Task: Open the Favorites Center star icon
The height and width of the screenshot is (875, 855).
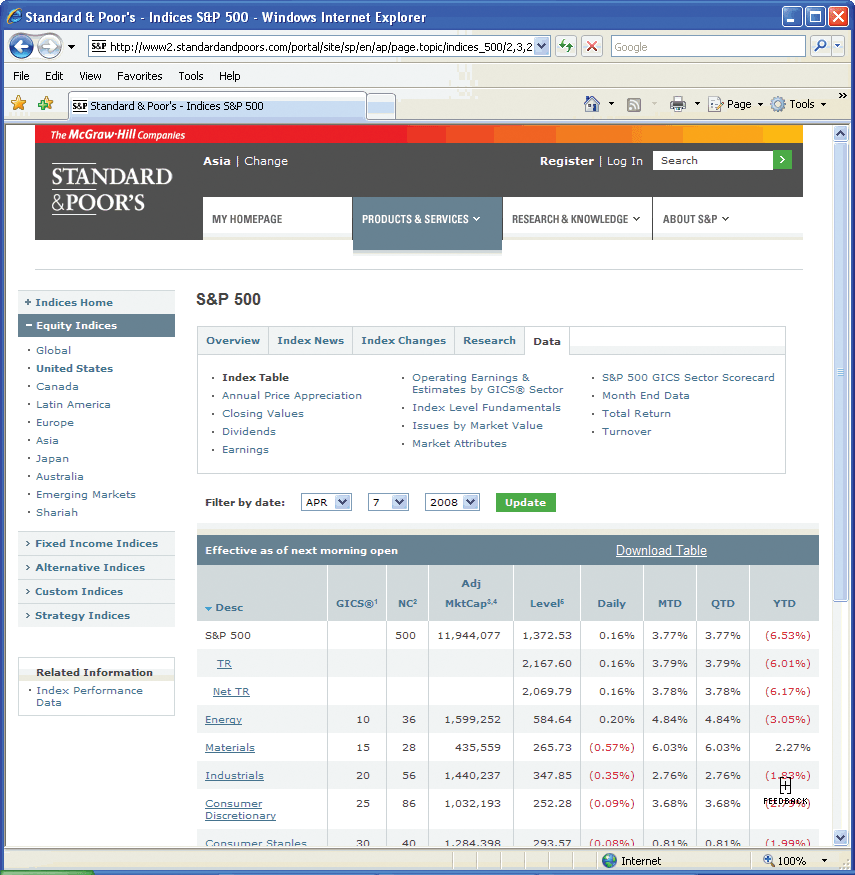Action: point(18,103)
